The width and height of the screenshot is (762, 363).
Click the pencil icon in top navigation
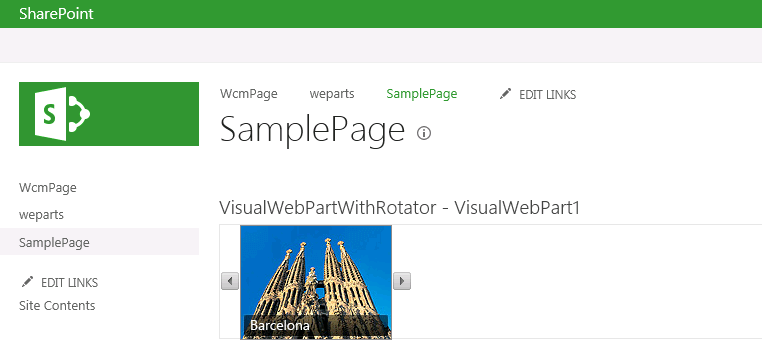click(x=505, y=94)
